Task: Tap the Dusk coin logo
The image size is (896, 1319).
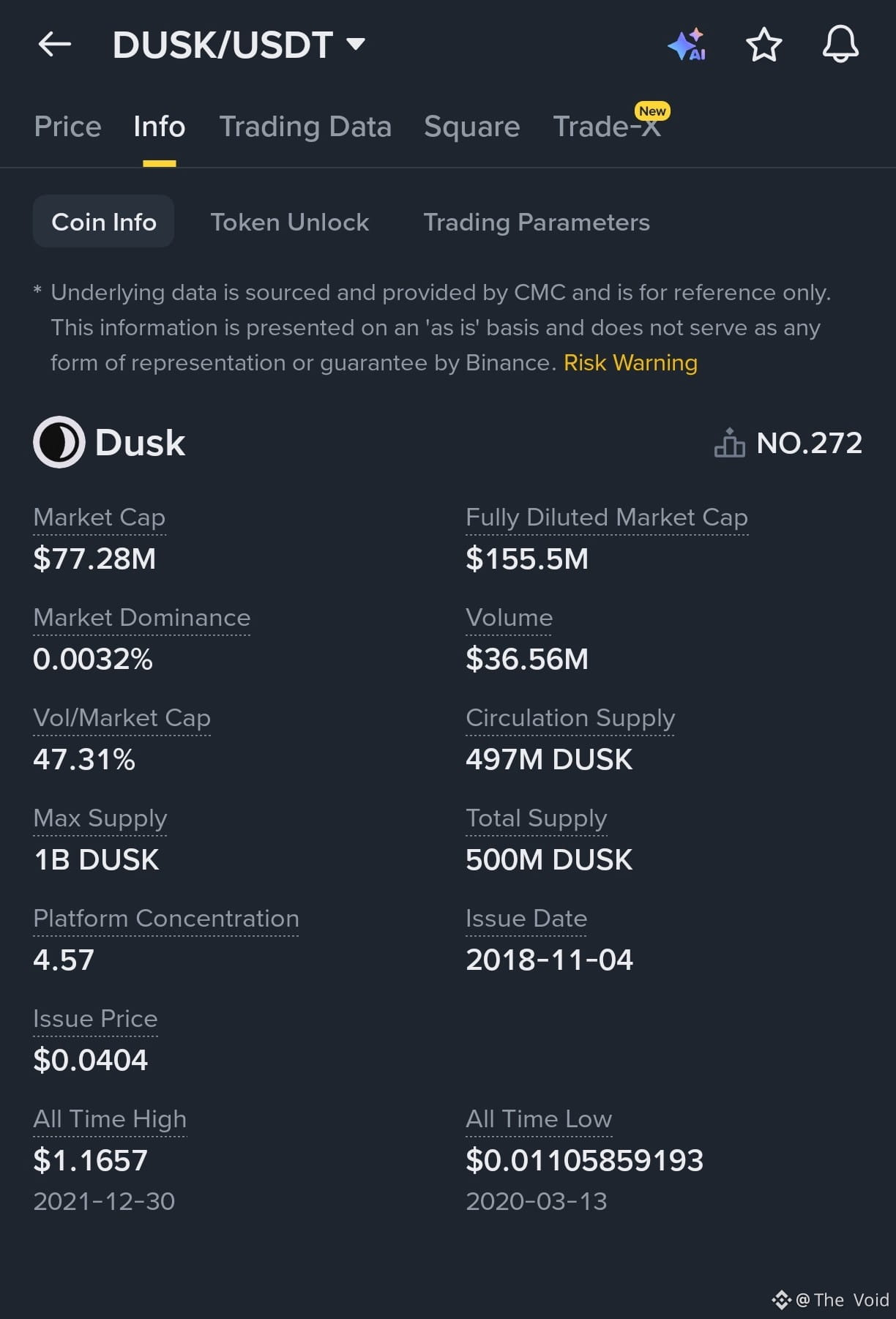Action: 59,442
